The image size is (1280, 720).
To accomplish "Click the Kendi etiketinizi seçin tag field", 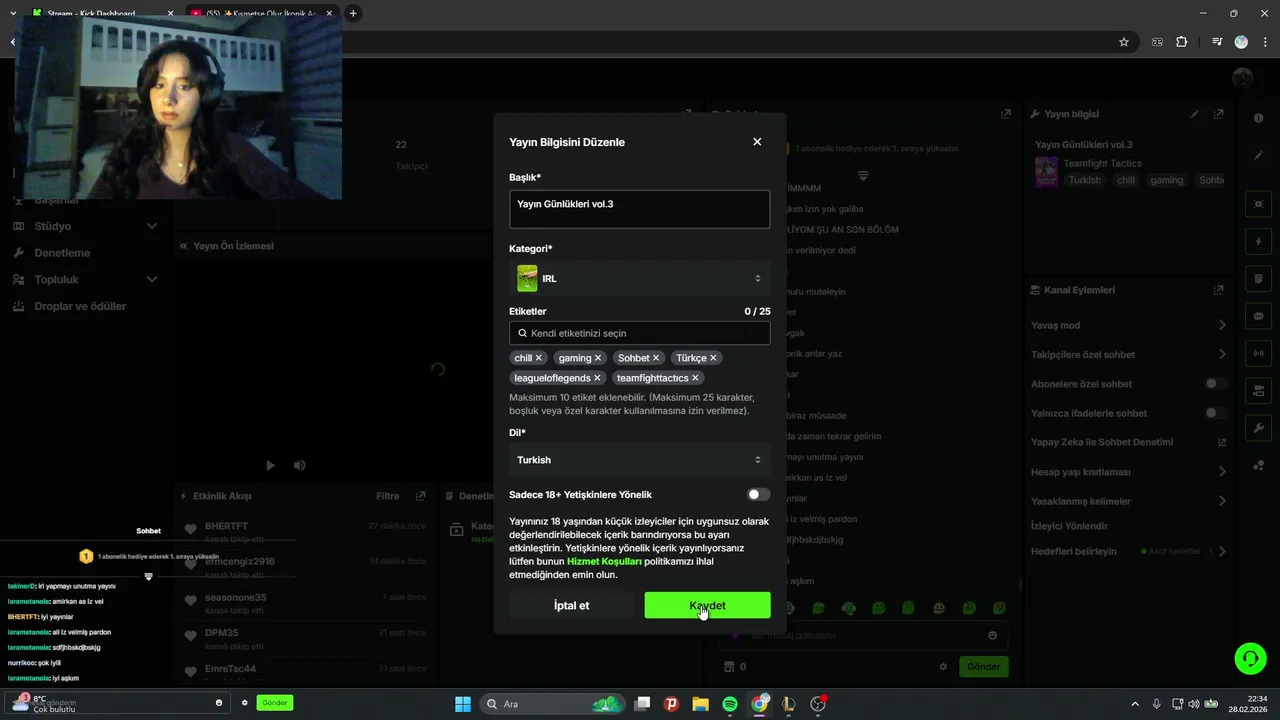I will click(x=640, y=333).
